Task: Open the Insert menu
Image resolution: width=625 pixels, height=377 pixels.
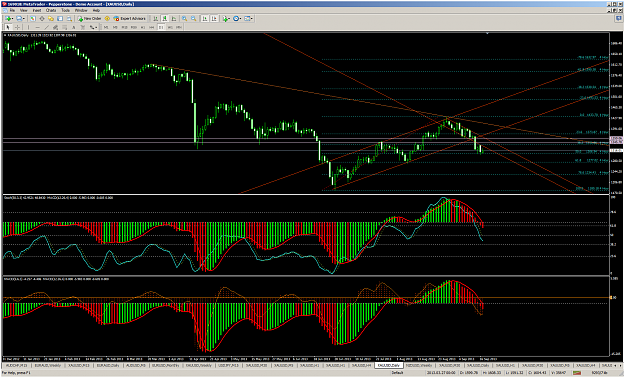Action: [x=37, y=10]
